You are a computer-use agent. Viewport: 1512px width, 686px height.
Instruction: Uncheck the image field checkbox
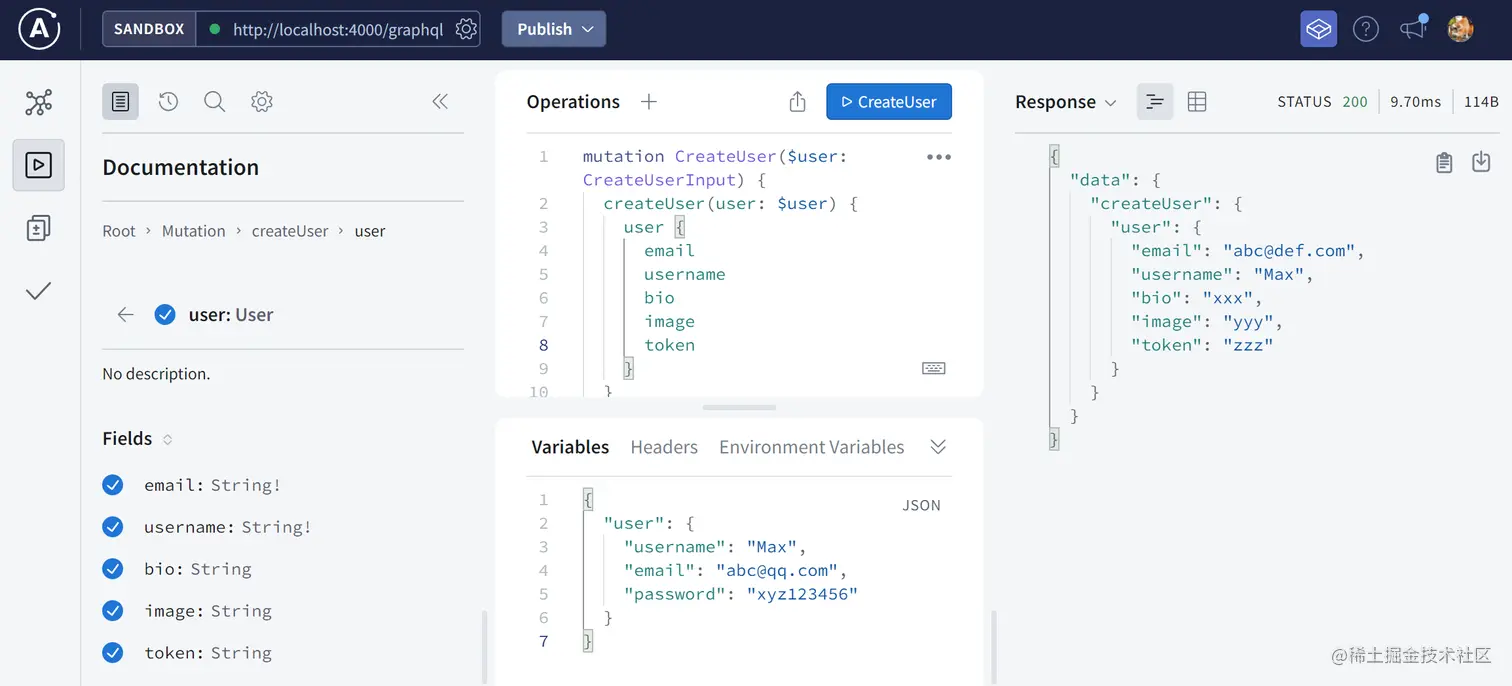(x=113, y=611)
